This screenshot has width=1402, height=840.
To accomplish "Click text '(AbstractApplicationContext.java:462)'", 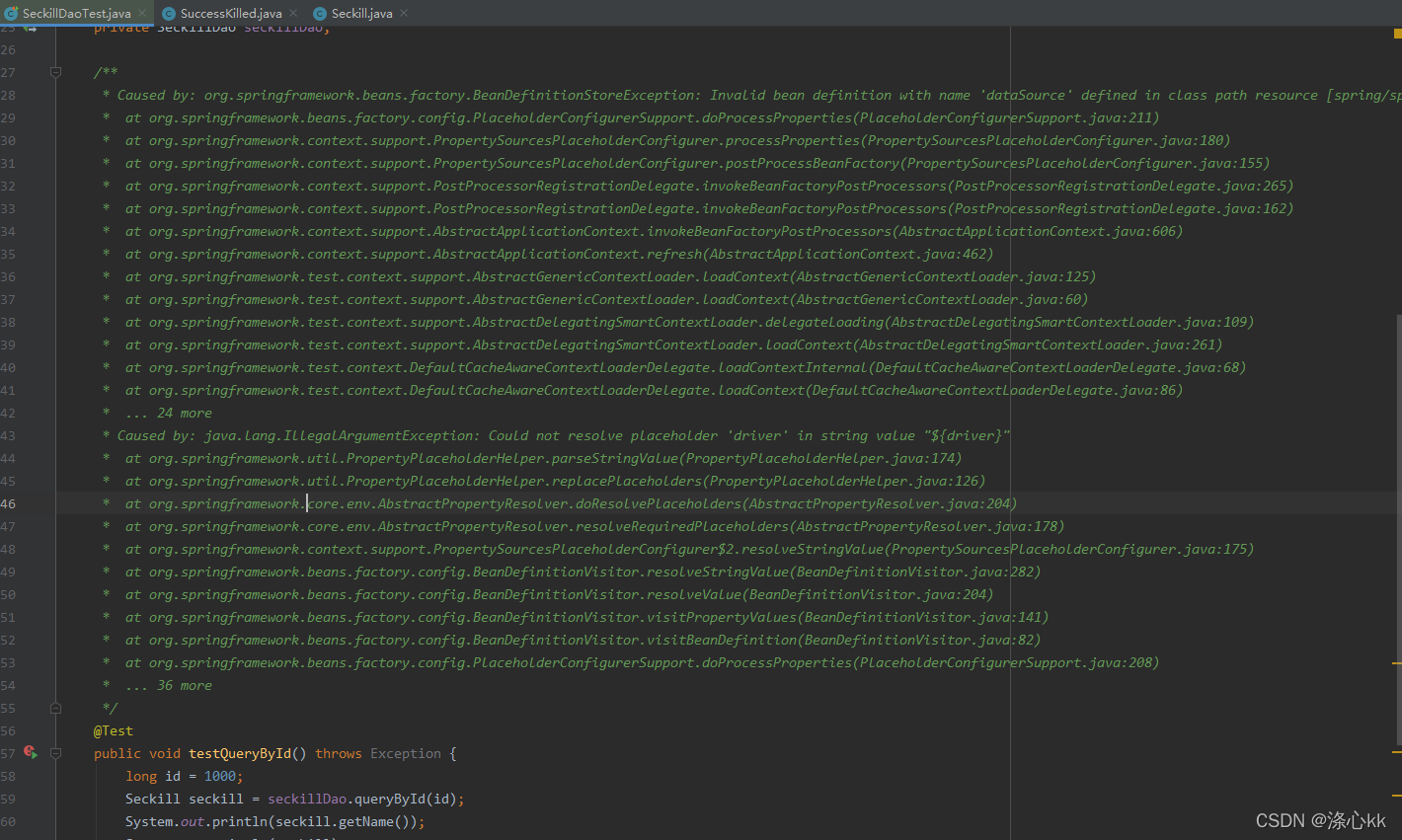I will [848, 254].
